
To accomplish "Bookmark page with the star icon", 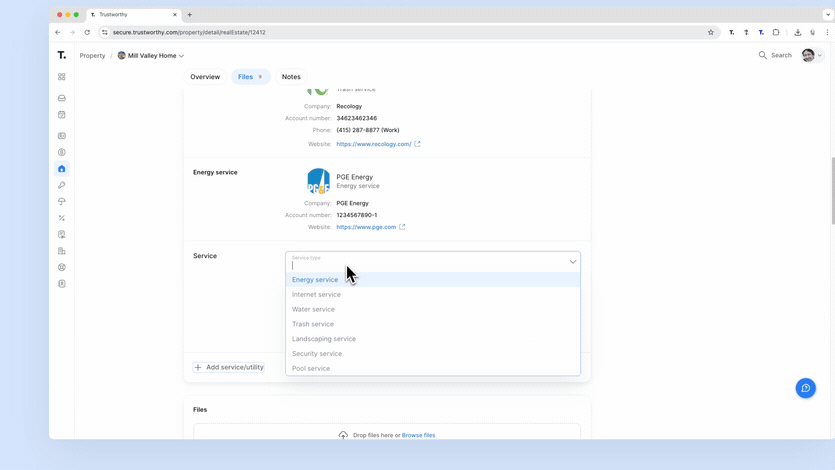I will coord(711,32).
